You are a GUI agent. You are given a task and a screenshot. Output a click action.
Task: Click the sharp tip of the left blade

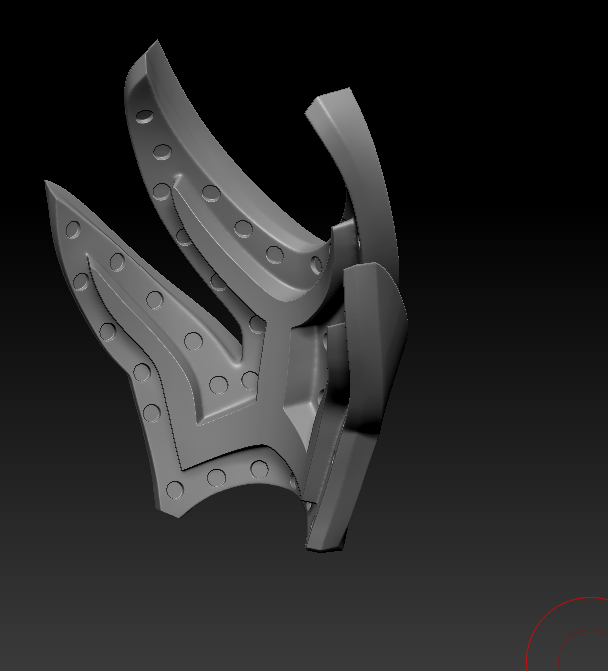49,185
